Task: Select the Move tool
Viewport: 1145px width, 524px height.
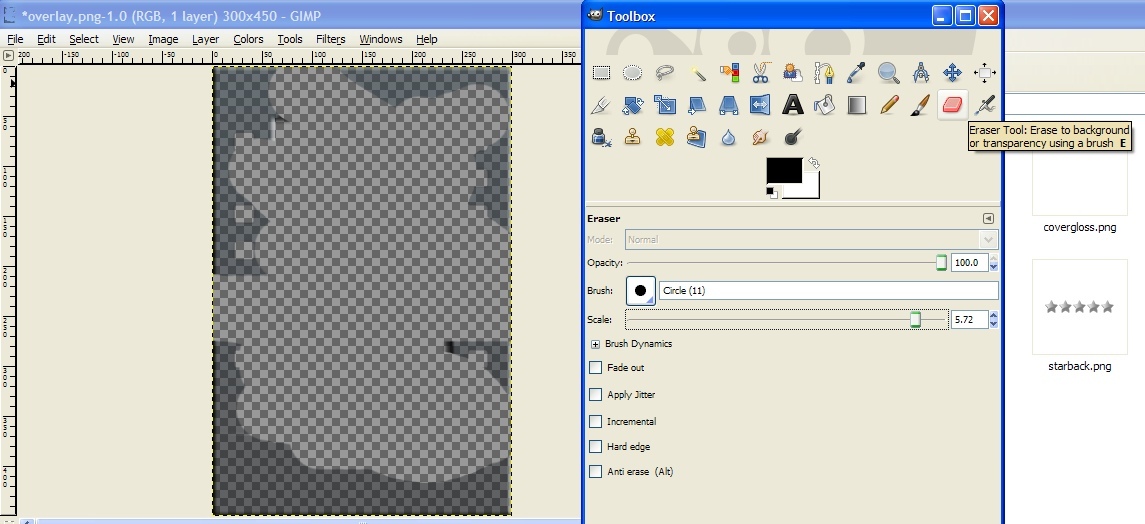Action: coord(952,72)
